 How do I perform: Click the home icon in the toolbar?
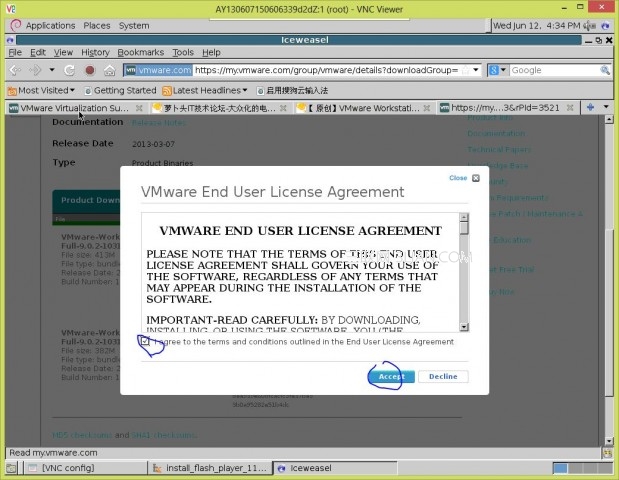coord(110,70)
